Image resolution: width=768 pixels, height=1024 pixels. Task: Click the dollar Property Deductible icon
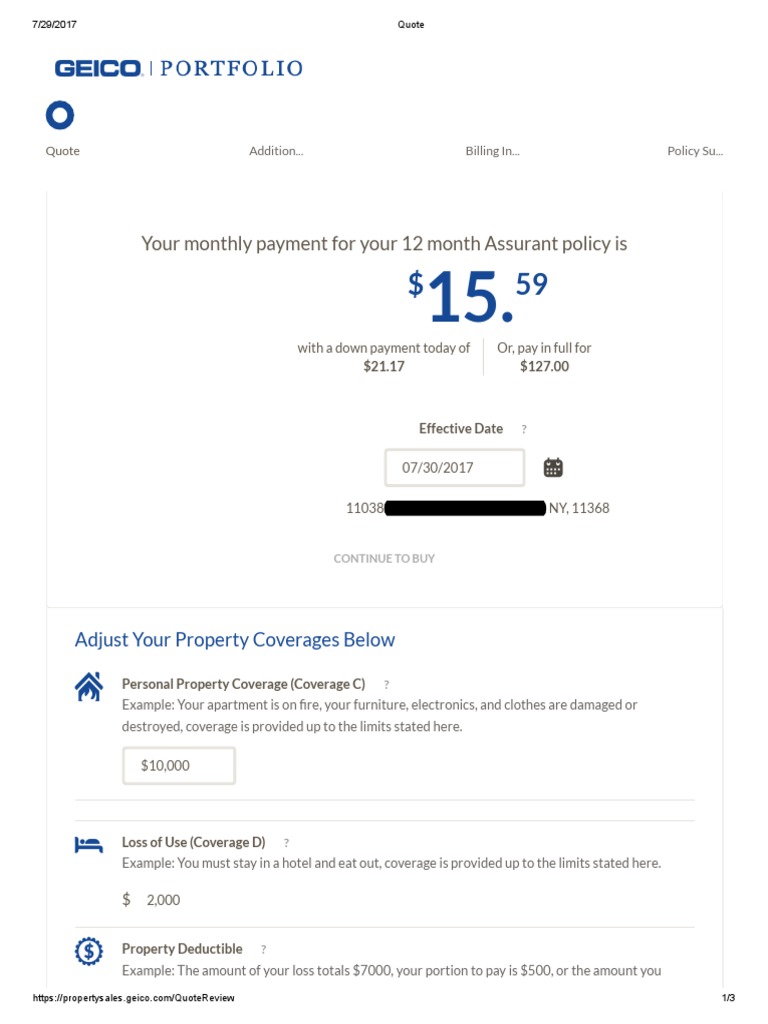(89, 951)
